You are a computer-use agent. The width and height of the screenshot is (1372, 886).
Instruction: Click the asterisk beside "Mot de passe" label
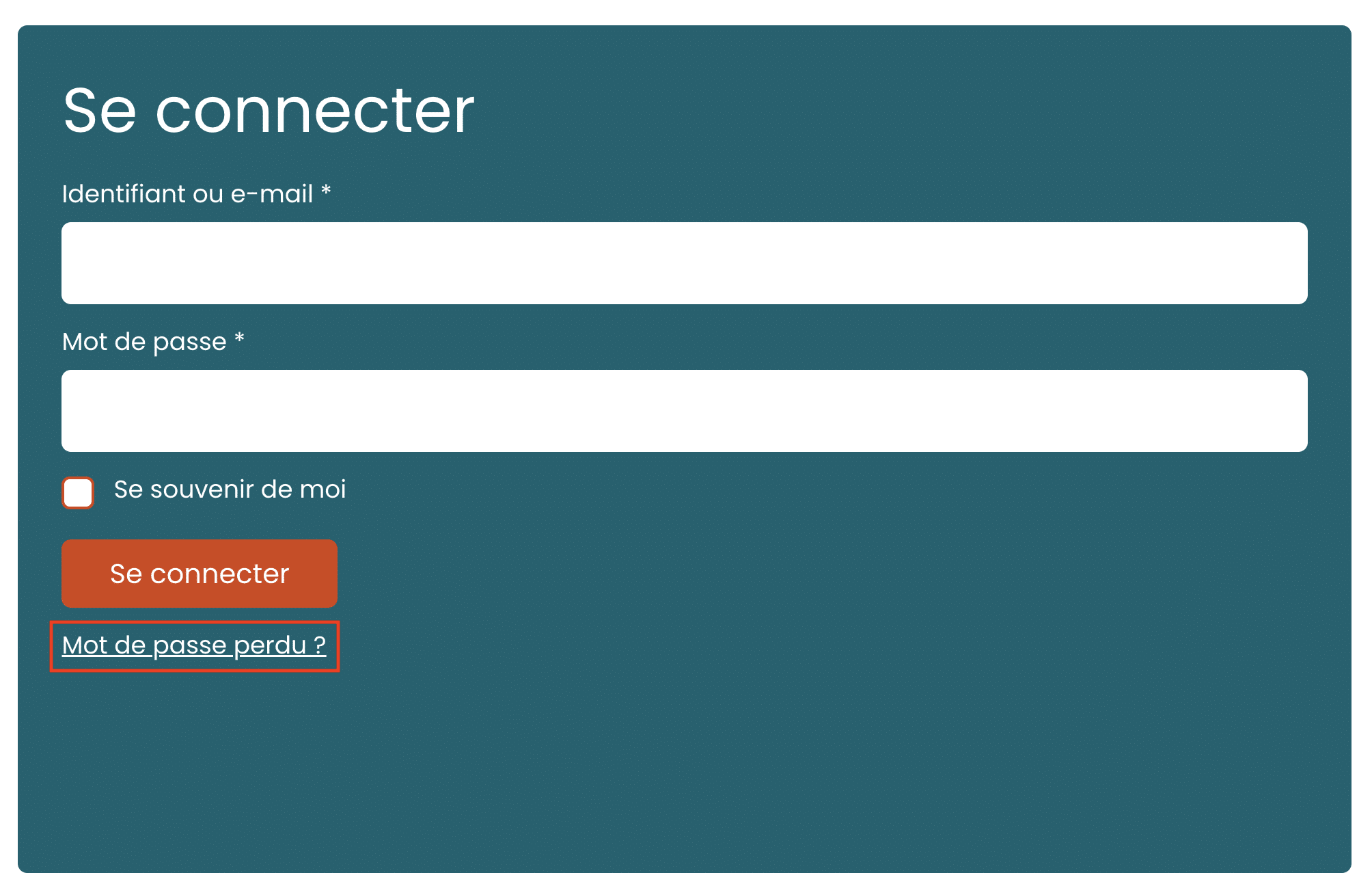pyautogui.click(x=239, y=338)
